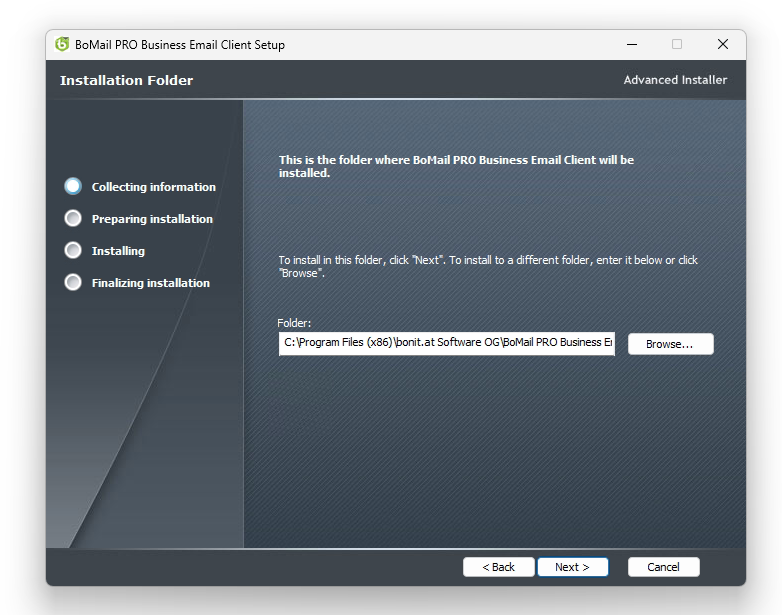Viewport: 782px width, 615px height.
Task: Select the Collecting information step indicator
Action: pos(73,186)
